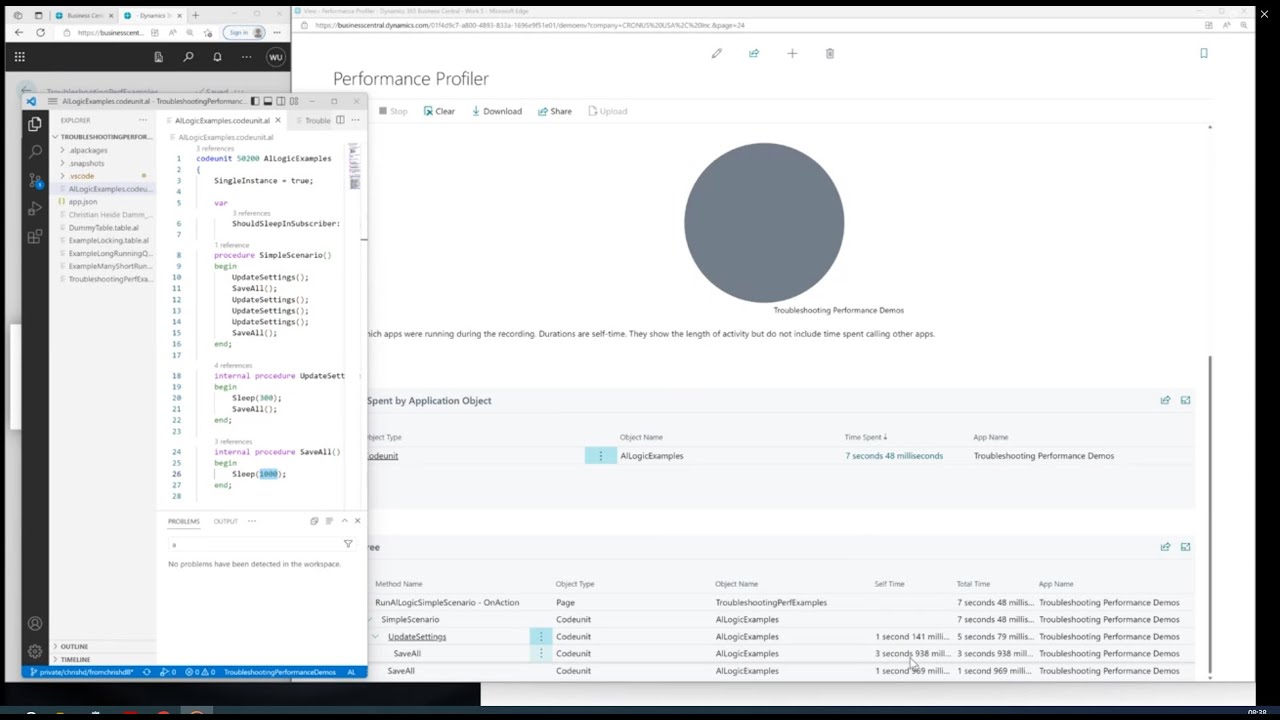Sort by Time Spent column header
1280x720 pixels.
[x=865, y=437]
